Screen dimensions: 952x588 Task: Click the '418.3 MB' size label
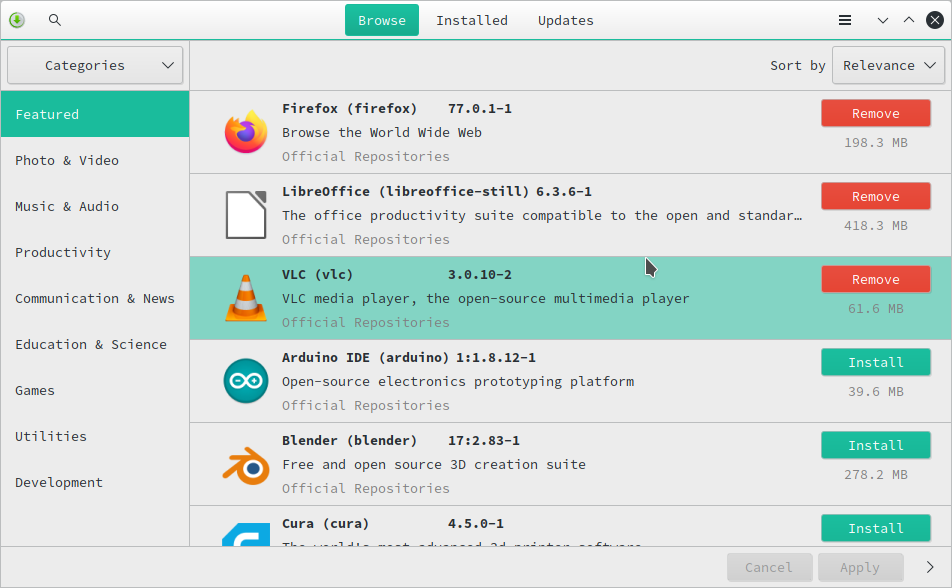tap(876, 226)
